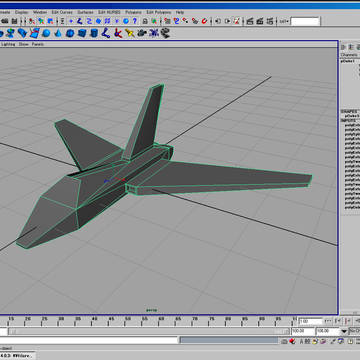This screenshot has width=360, height=360.
Task: Click the blue joint tool shelf icon
Action: pos(106,33)
